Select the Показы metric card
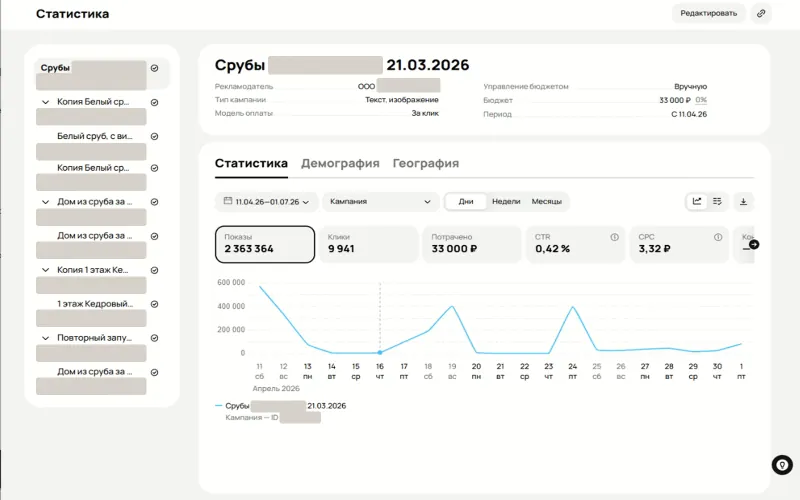800x500 pixels. click(265, 244)
